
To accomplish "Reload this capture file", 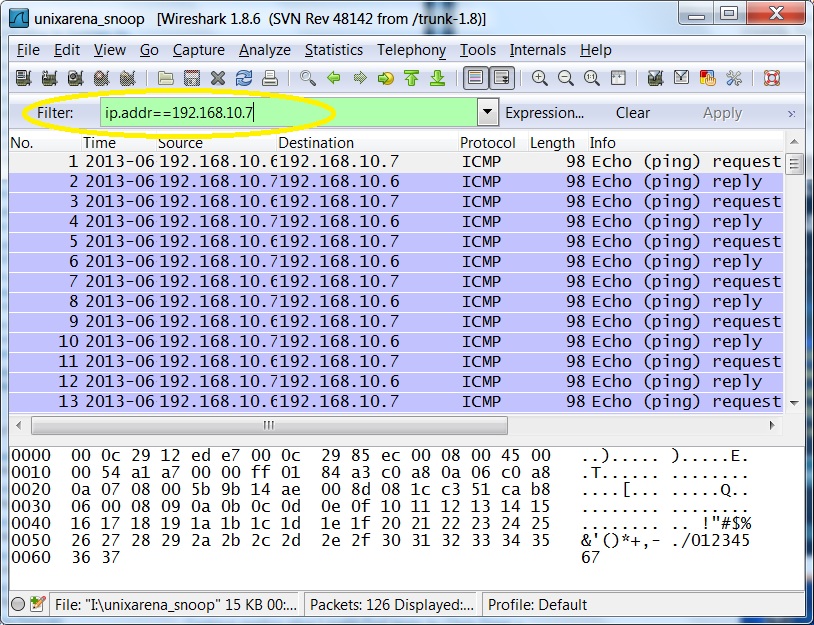I will click(x=244, y=78).
